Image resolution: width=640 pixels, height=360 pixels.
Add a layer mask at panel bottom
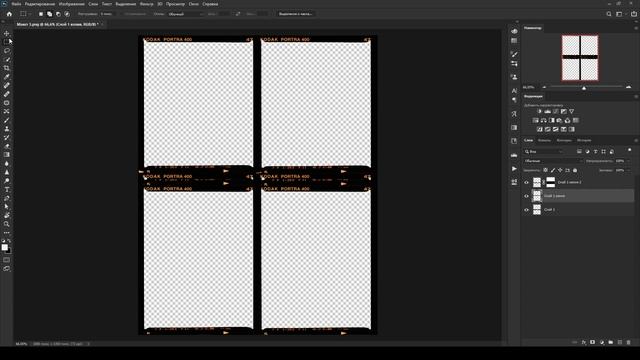point(593,342)
